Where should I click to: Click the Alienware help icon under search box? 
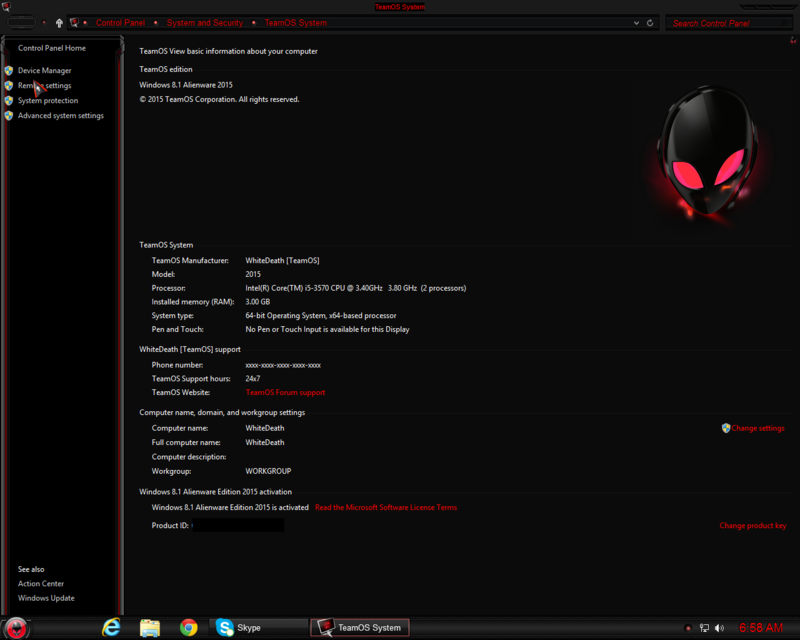click(x=793, y=40)
